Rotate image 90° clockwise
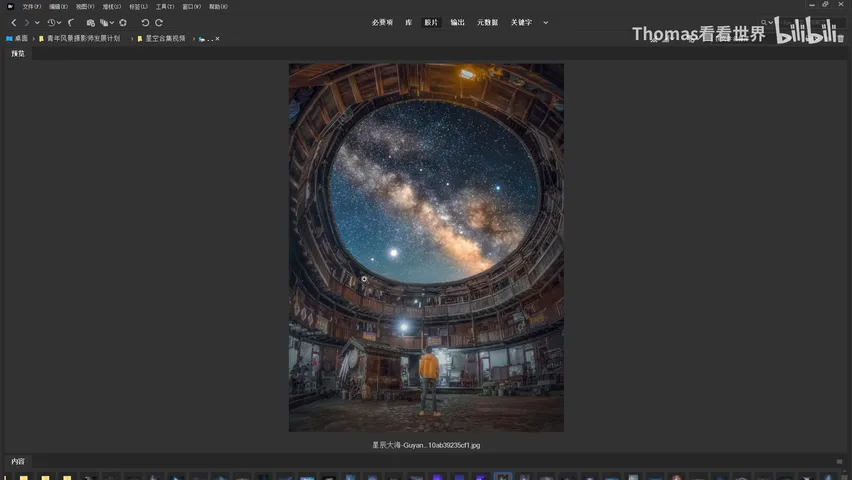The image size is (852, 480). click(x=159, y=23)
